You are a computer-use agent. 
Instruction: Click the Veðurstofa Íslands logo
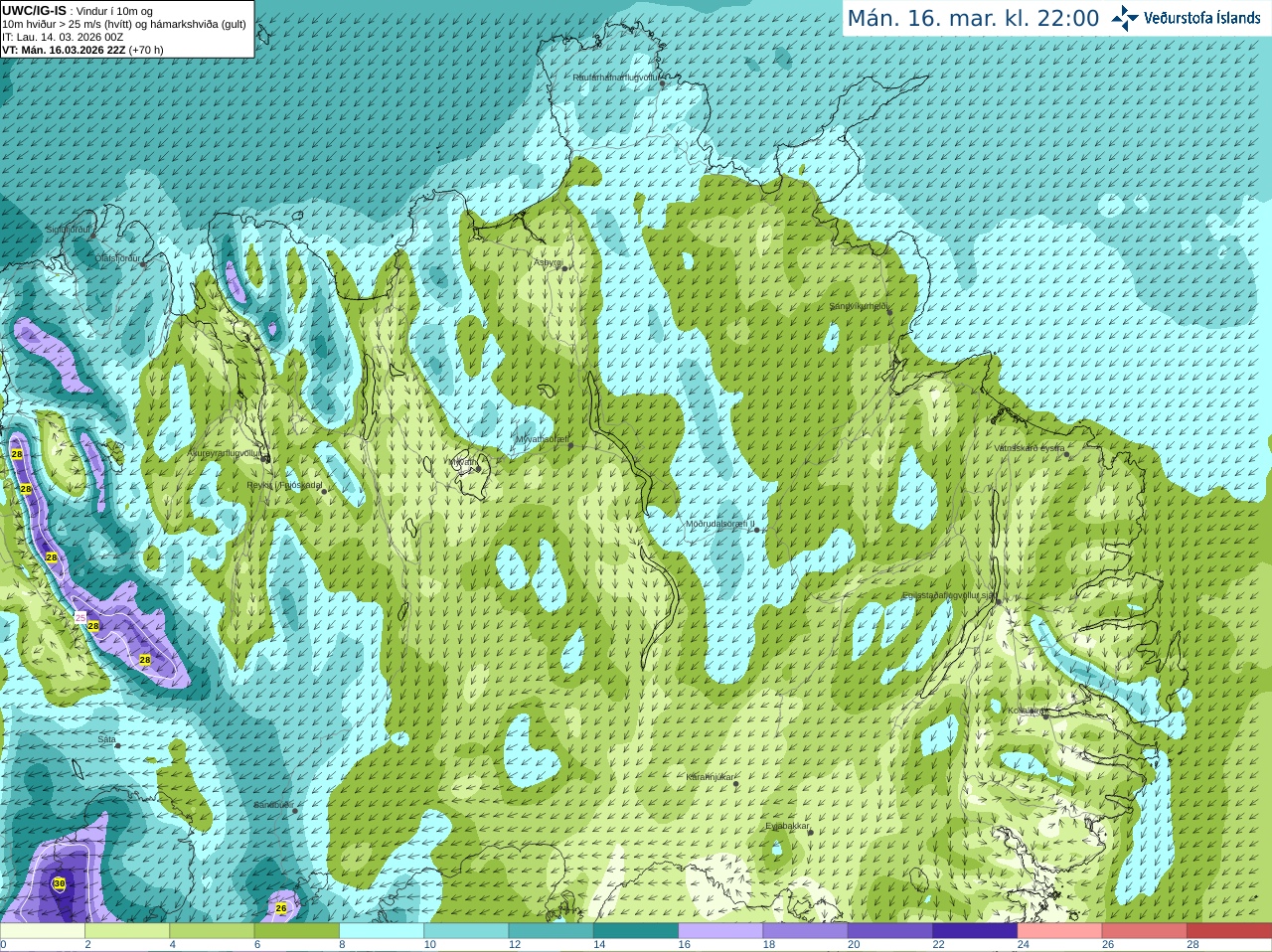pyautogui.click(x=1186, y=18)
